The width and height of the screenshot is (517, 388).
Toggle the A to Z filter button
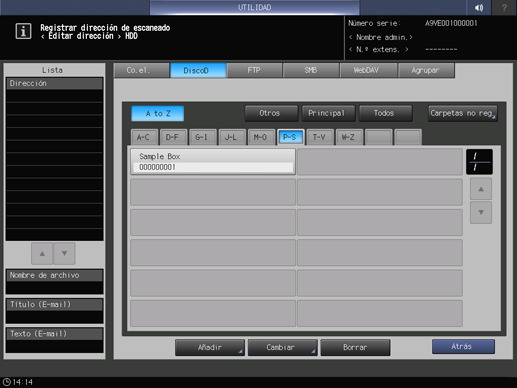pyautogui.click(x=158, y=114)
